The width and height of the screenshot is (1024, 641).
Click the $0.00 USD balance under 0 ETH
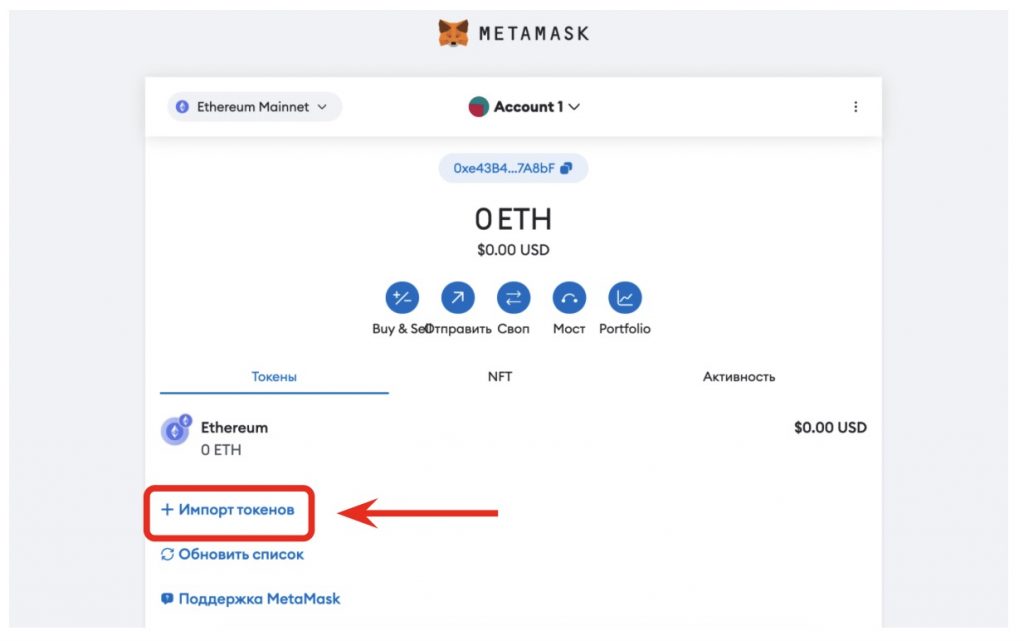coord(513,250)
